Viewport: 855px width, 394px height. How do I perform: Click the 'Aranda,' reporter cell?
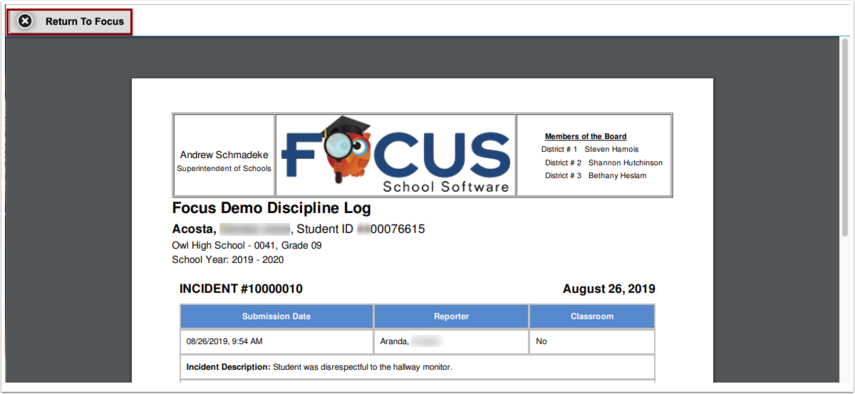click(x=451, y=342)
